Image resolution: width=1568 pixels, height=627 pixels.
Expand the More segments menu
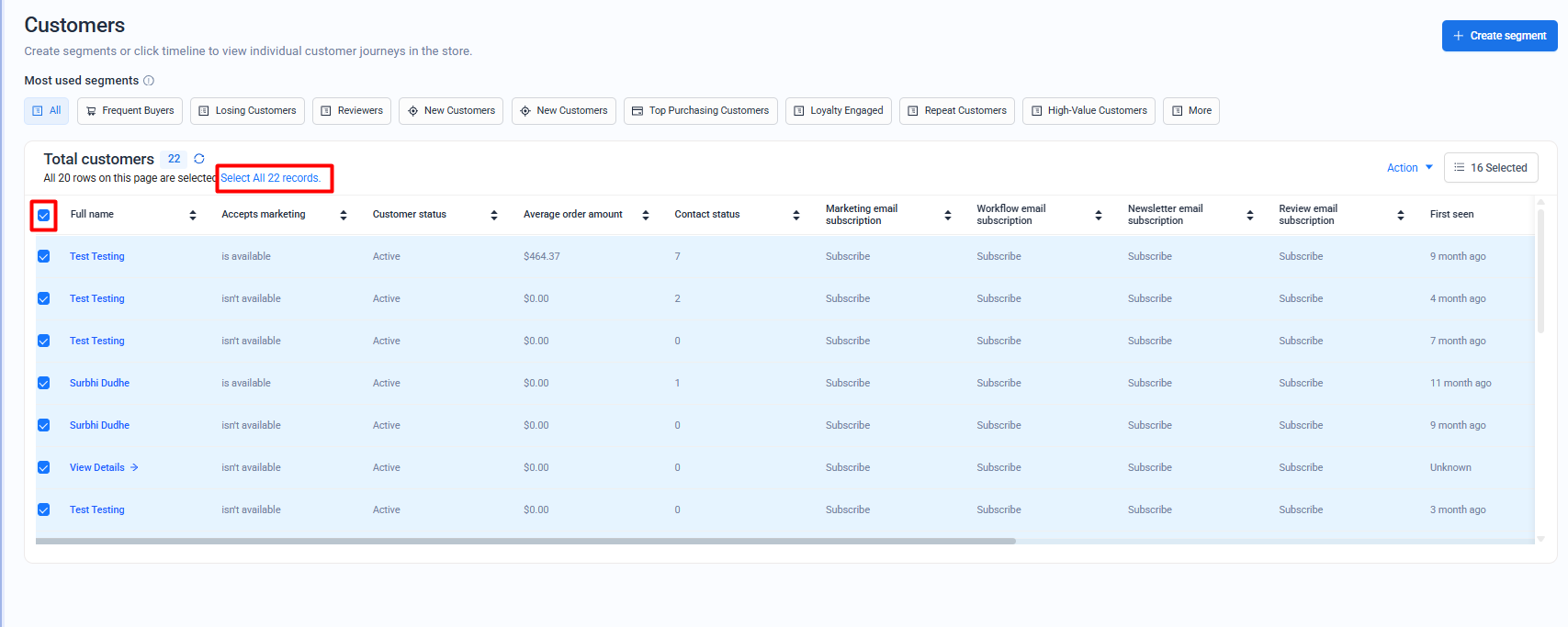tap(1190, 111)
